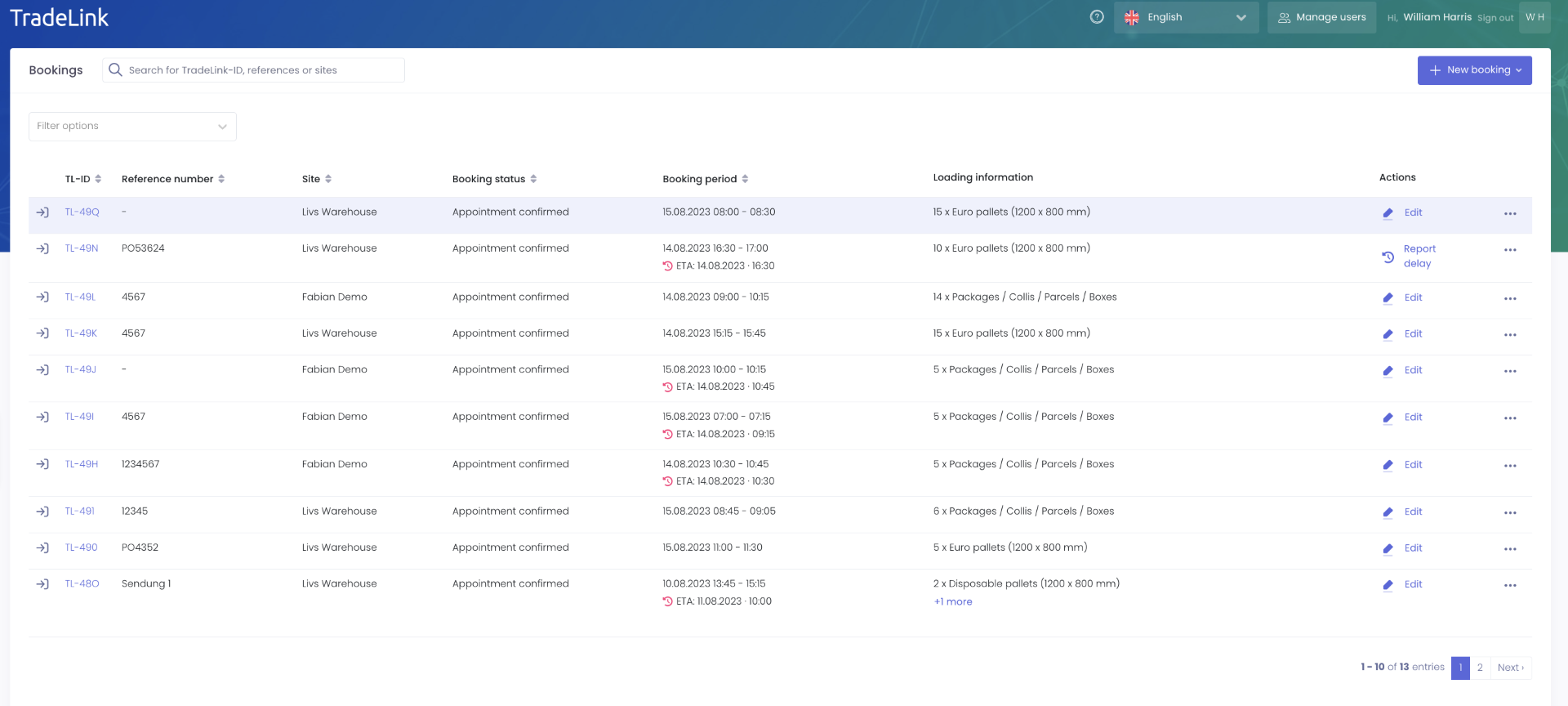Open the TL-49J booking link
Viewport: 1568px width, 706px height.
(80, 369)
